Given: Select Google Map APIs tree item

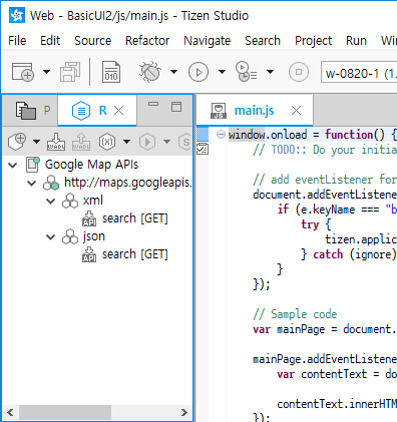Looking at the screenshot, I should (92, 165).
